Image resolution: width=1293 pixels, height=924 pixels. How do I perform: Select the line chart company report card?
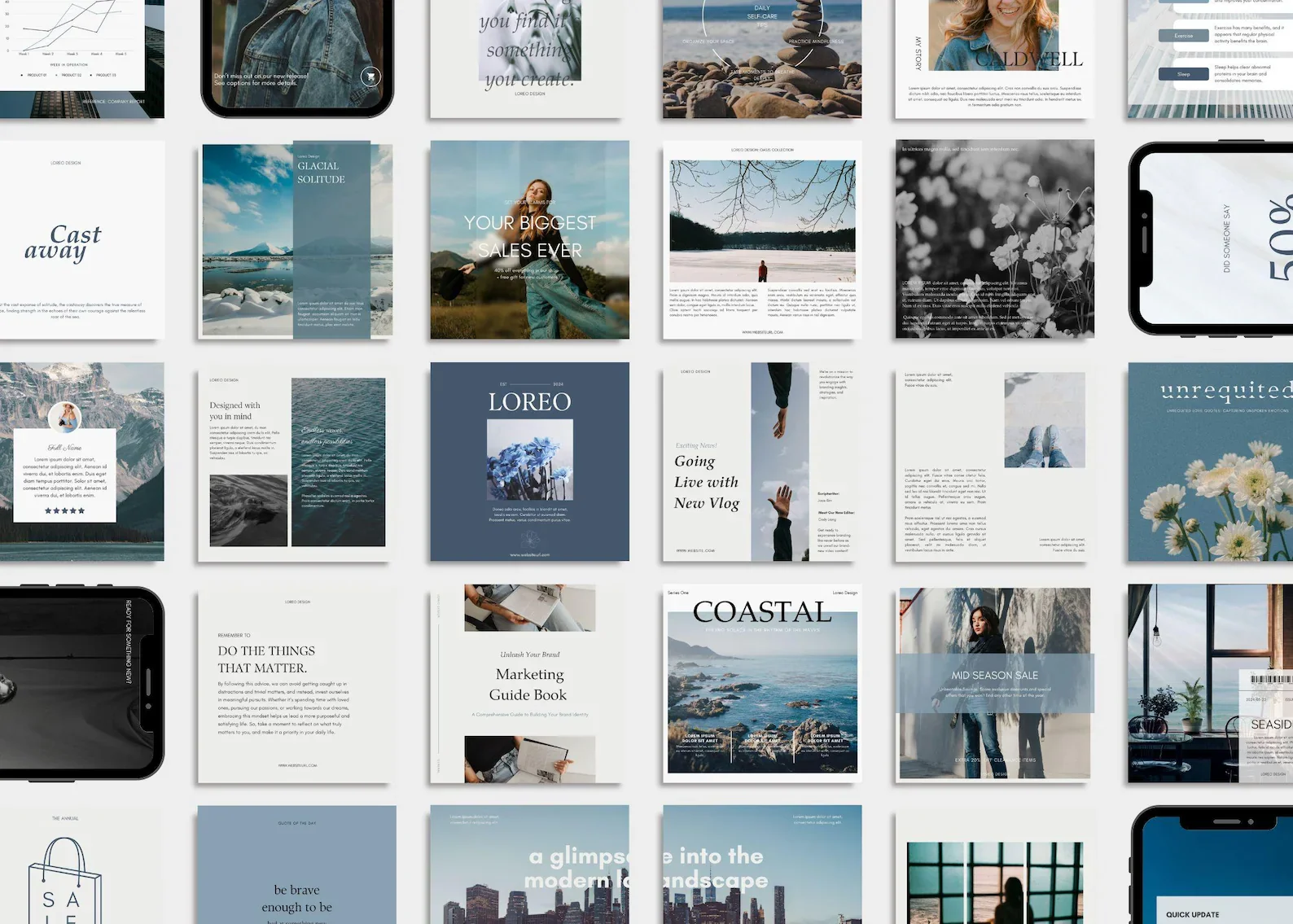[82, 59]
